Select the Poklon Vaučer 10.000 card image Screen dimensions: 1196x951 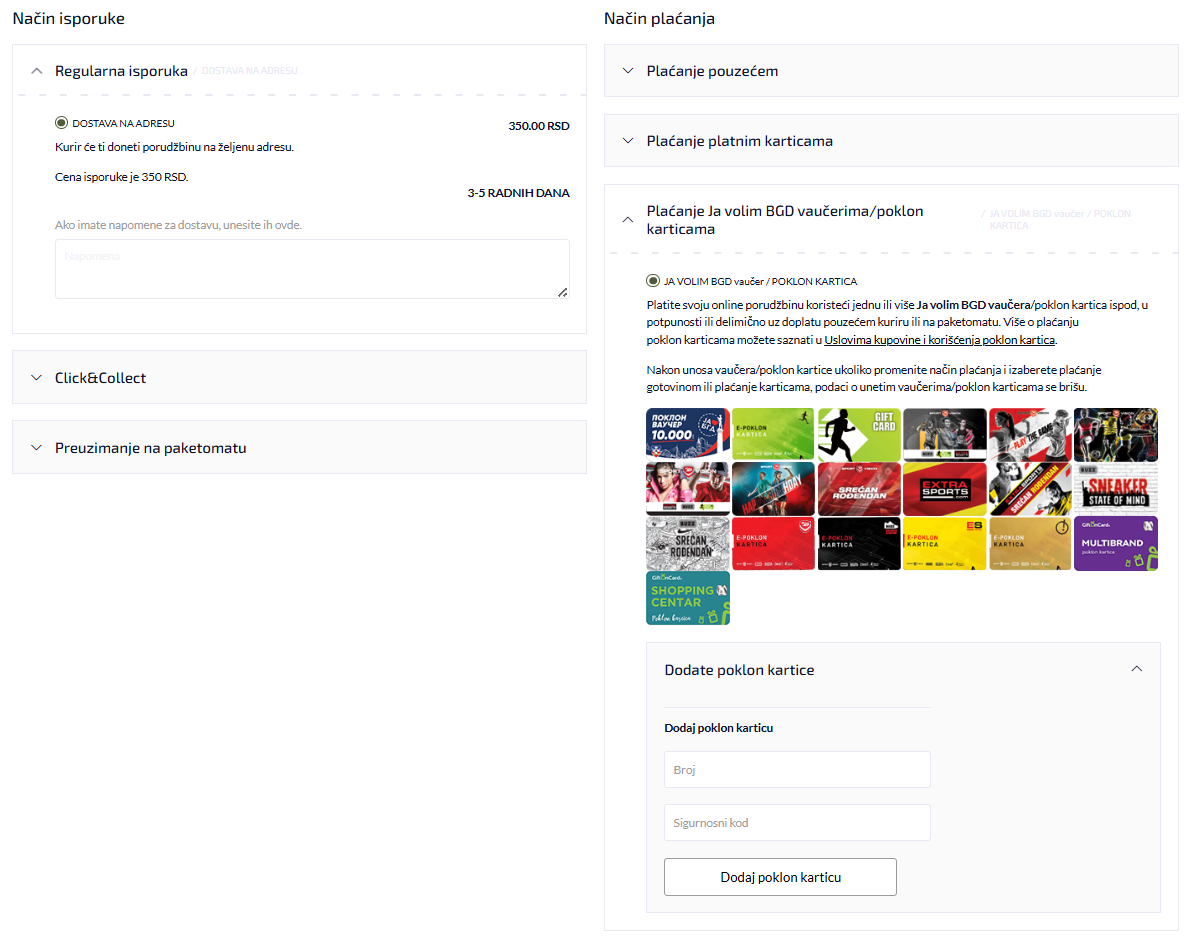(x=687, y=431)
